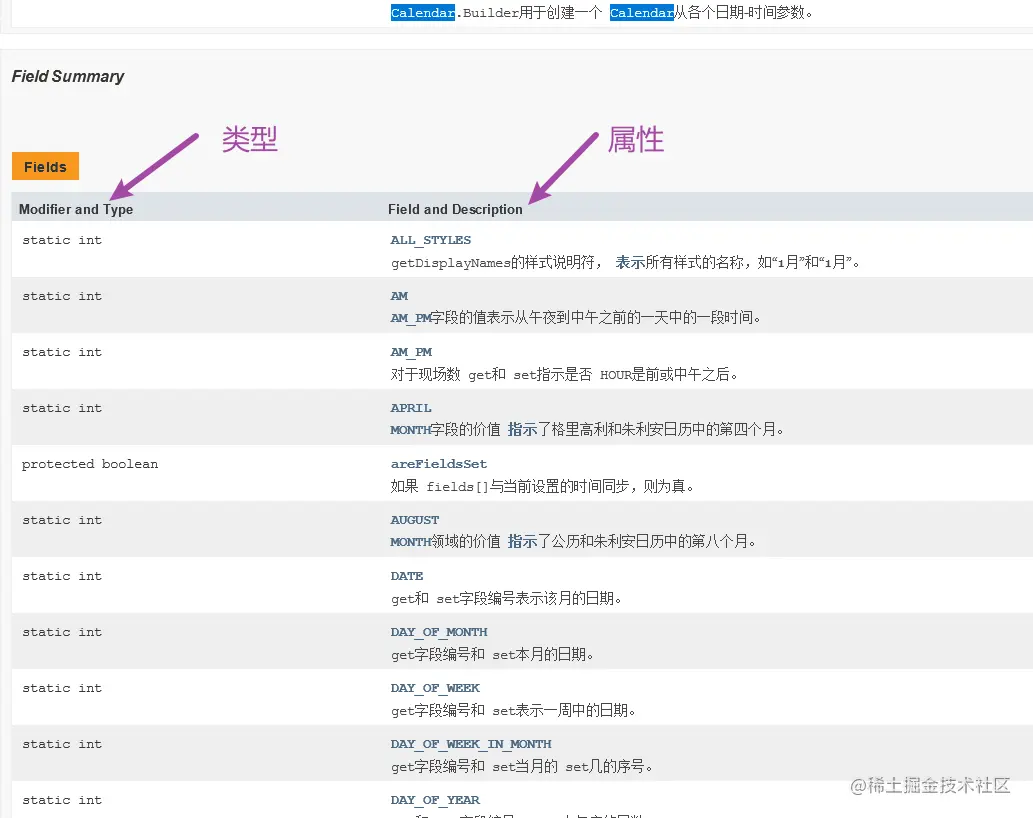1033x818 pixels.
Task: Navigate to the DAY_OF_MONTH field
Action: tap(438, 632)
